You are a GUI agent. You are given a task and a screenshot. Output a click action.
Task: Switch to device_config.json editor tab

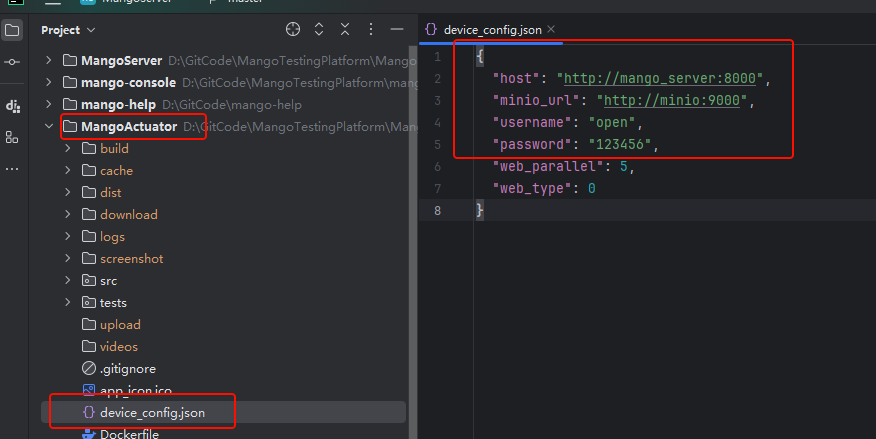[x=484, y=30]
